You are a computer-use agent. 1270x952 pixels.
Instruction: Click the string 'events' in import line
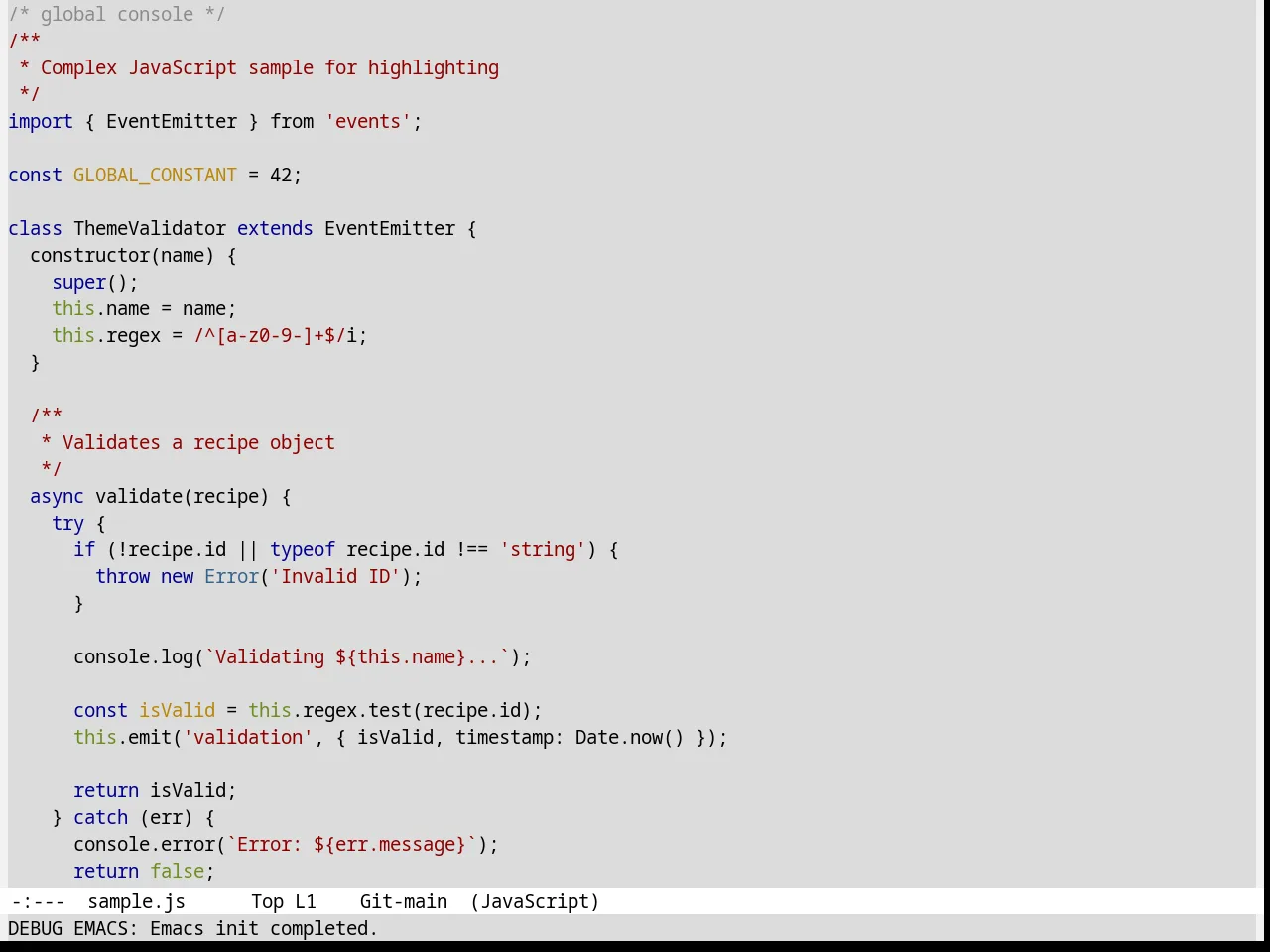click(x=368, y=121)
